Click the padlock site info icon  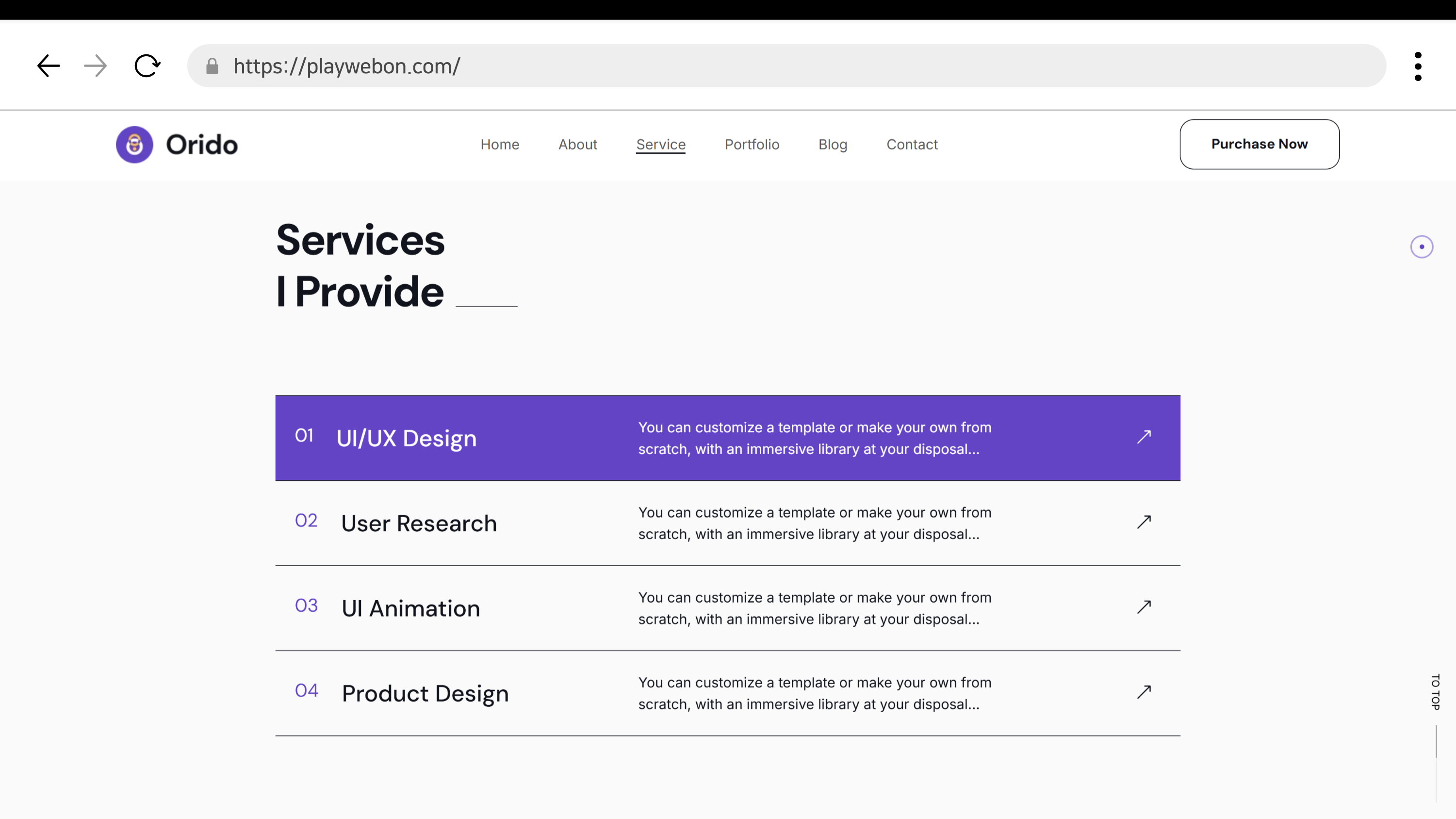(212, 66)
